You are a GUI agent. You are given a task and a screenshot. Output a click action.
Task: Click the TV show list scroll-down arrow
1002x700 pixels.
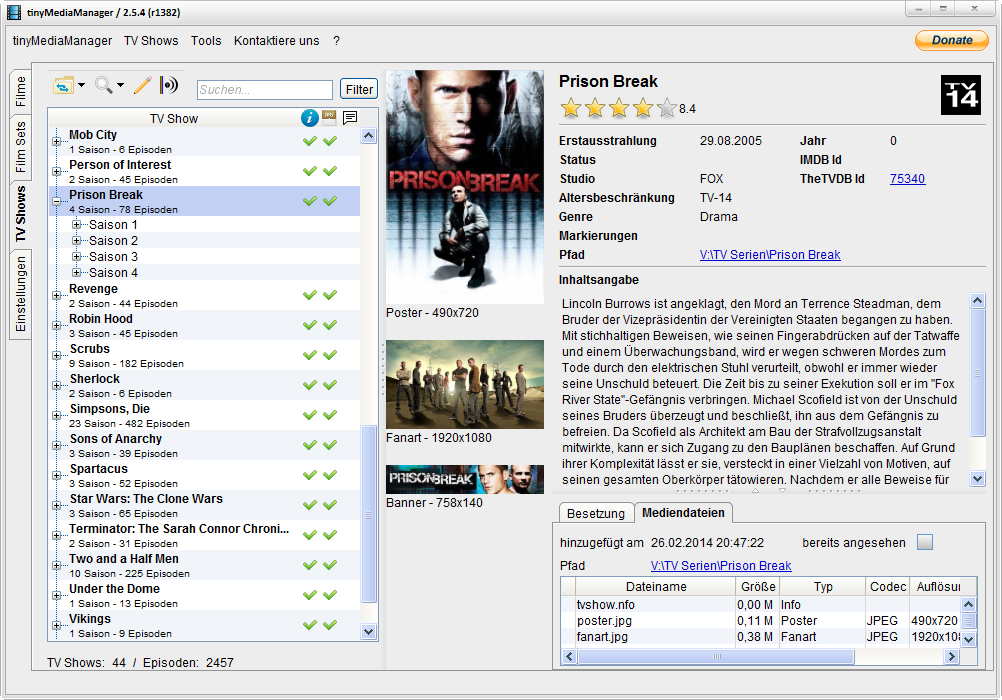point(369,632)
